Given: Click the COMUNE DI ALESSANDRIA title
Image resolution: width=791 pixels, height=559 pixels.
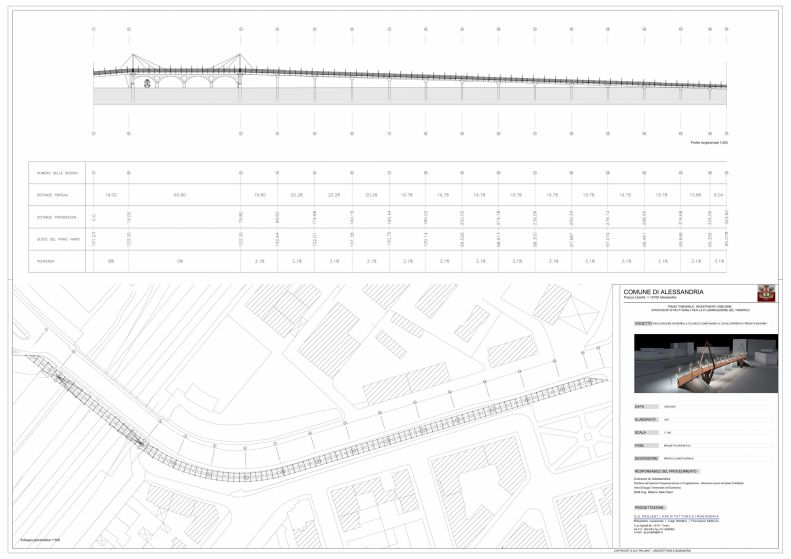Looking at the screenshot, I should click(663, 292).
